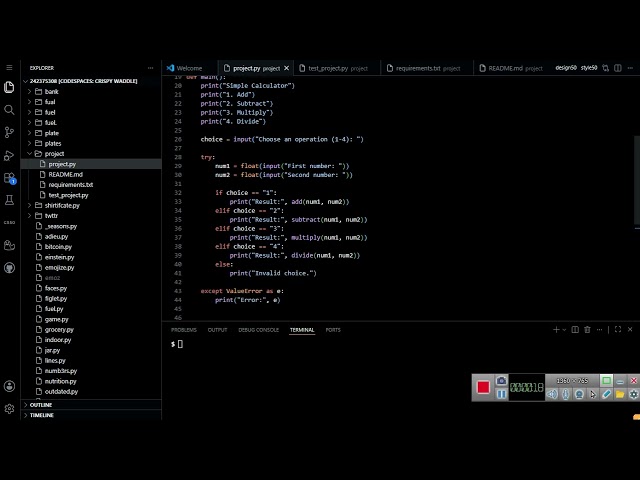Screen dimensions: 640x480
Task: Click the style50 button
Action: 589,68
